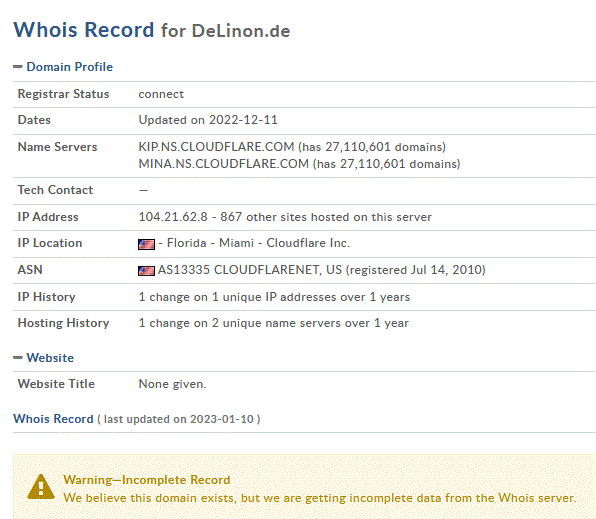The width and height of the screenshot is (596, 519).
Task: Click the DeLinon.de domain in the title
Action: 241,31
